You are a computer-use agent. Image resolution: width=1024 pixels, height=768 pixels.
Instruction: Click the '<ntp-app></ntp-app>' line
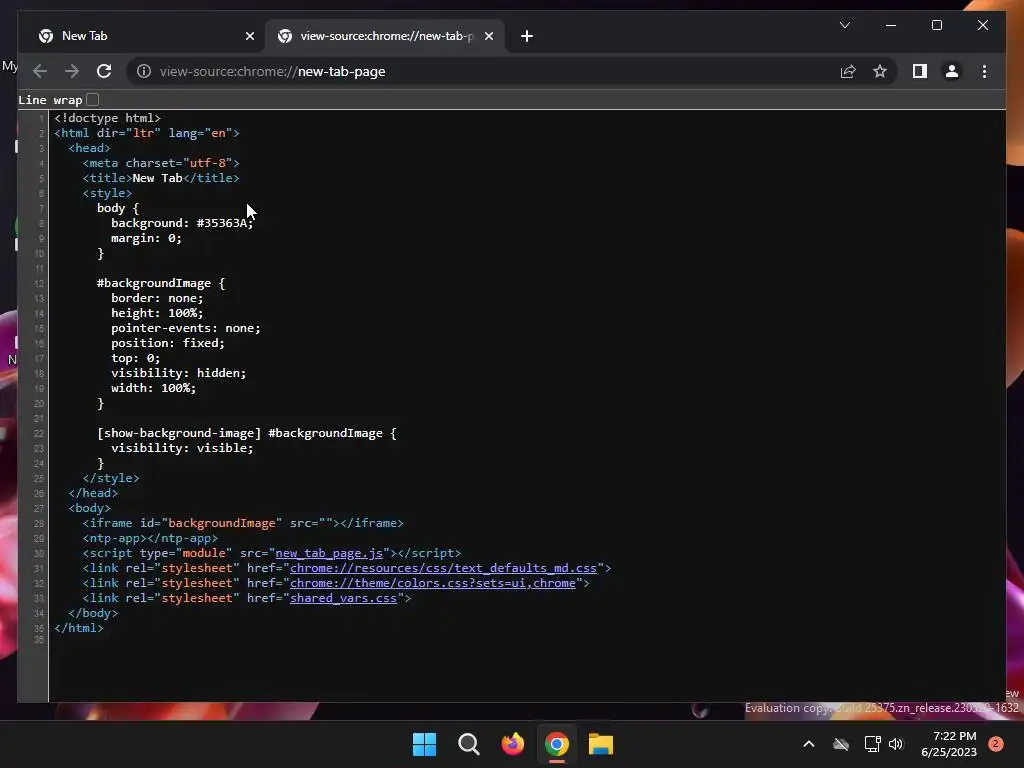pyautogui.click(x=150, y=538)
